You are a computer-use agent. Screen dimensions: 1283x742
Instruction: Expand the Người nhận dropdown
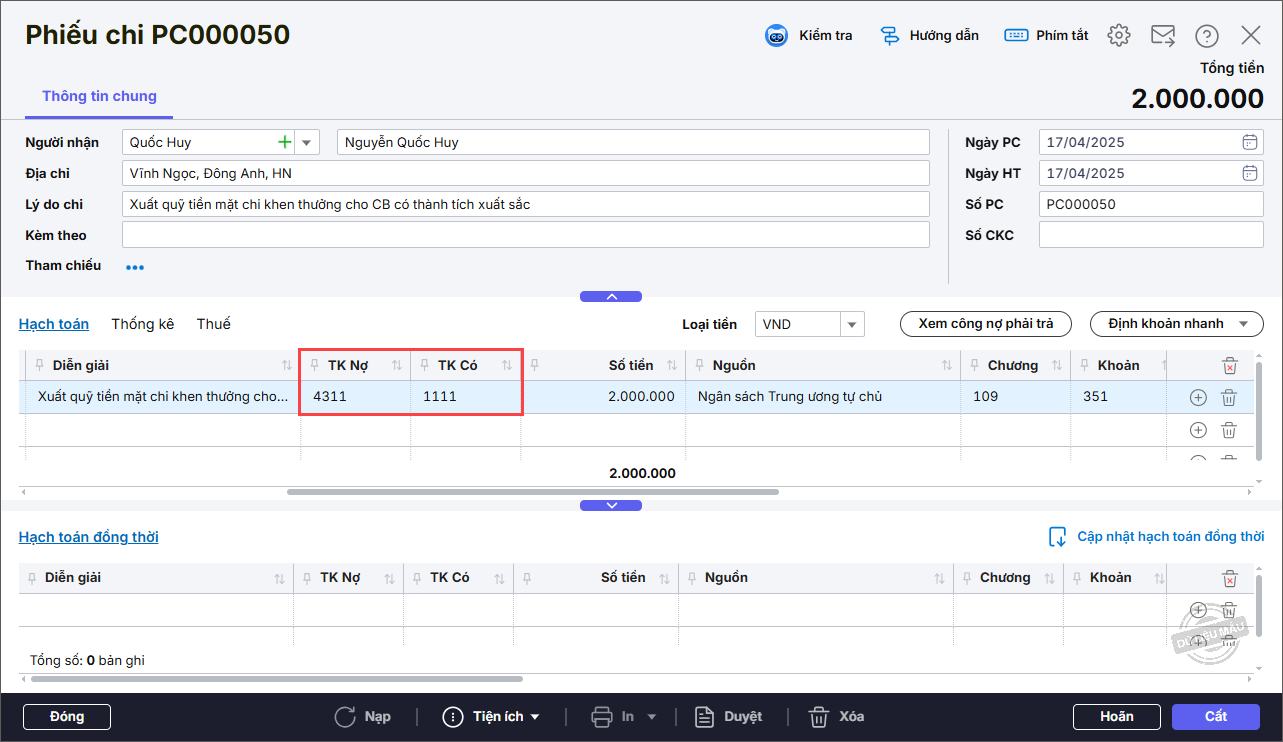tap(307, 142)
